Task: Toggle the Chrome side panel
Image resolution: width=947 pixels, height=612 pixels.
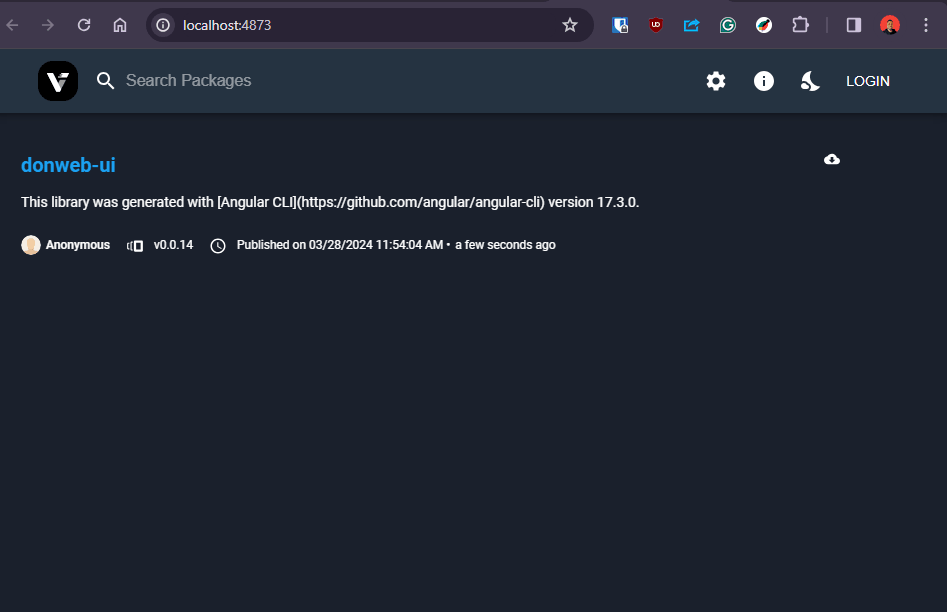Action: click(854, 25)
